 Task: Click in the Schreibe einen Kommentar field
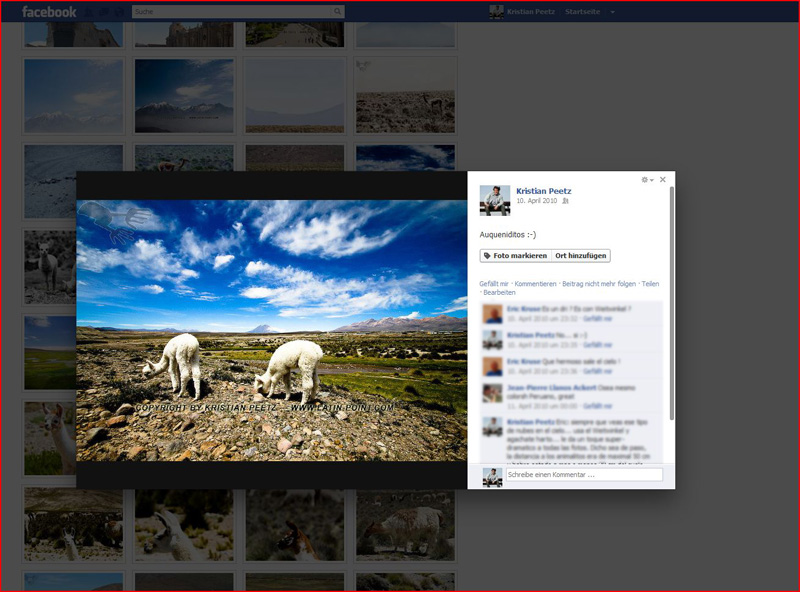tap(584, 475)
